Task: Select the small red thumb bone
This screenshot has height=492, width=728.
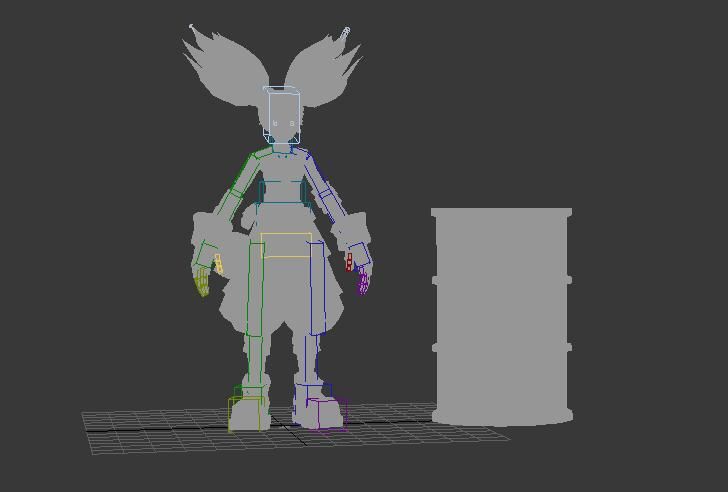Action: [349, 262]
